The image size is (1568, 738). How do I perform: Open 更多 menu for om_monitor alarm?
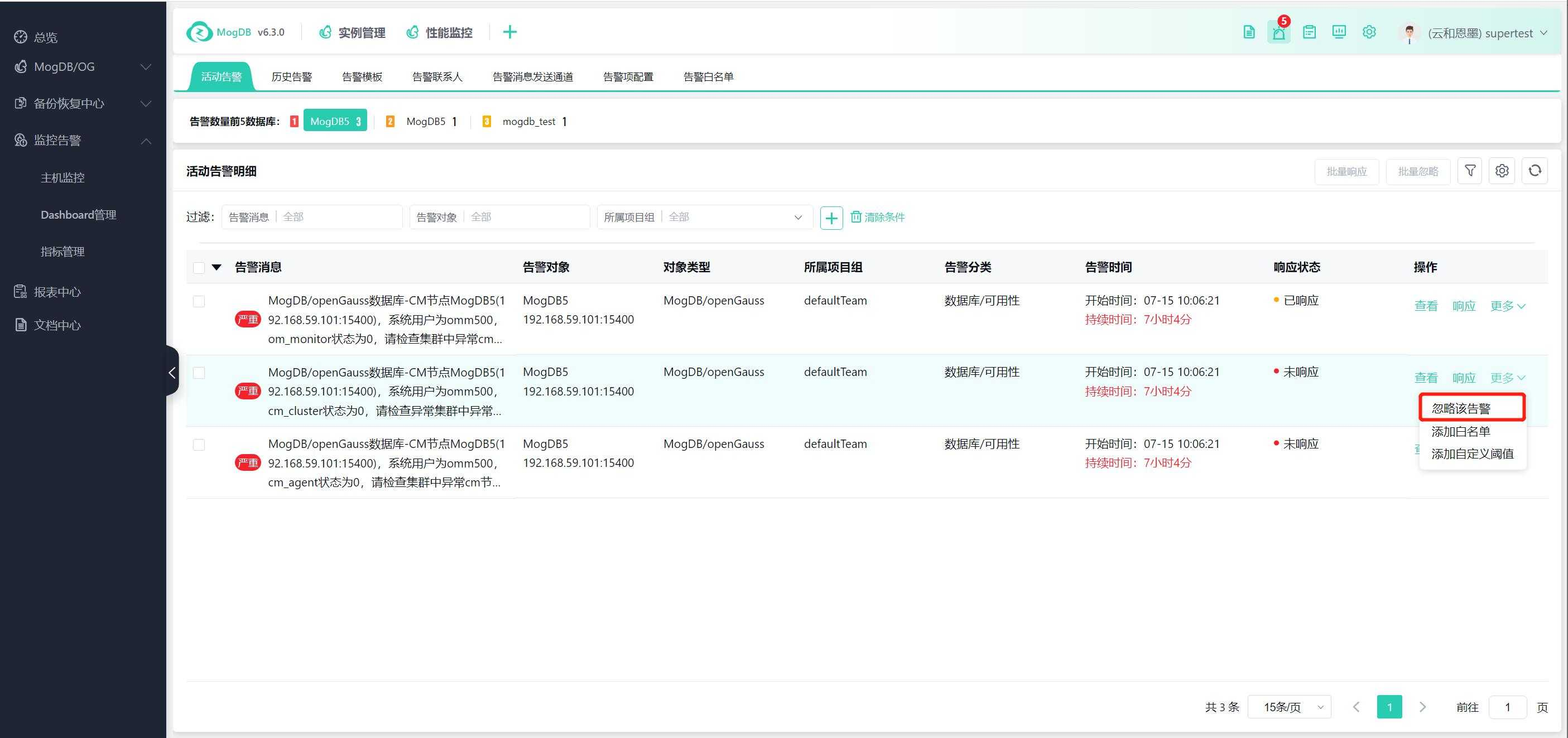[x=1508, y=306]
